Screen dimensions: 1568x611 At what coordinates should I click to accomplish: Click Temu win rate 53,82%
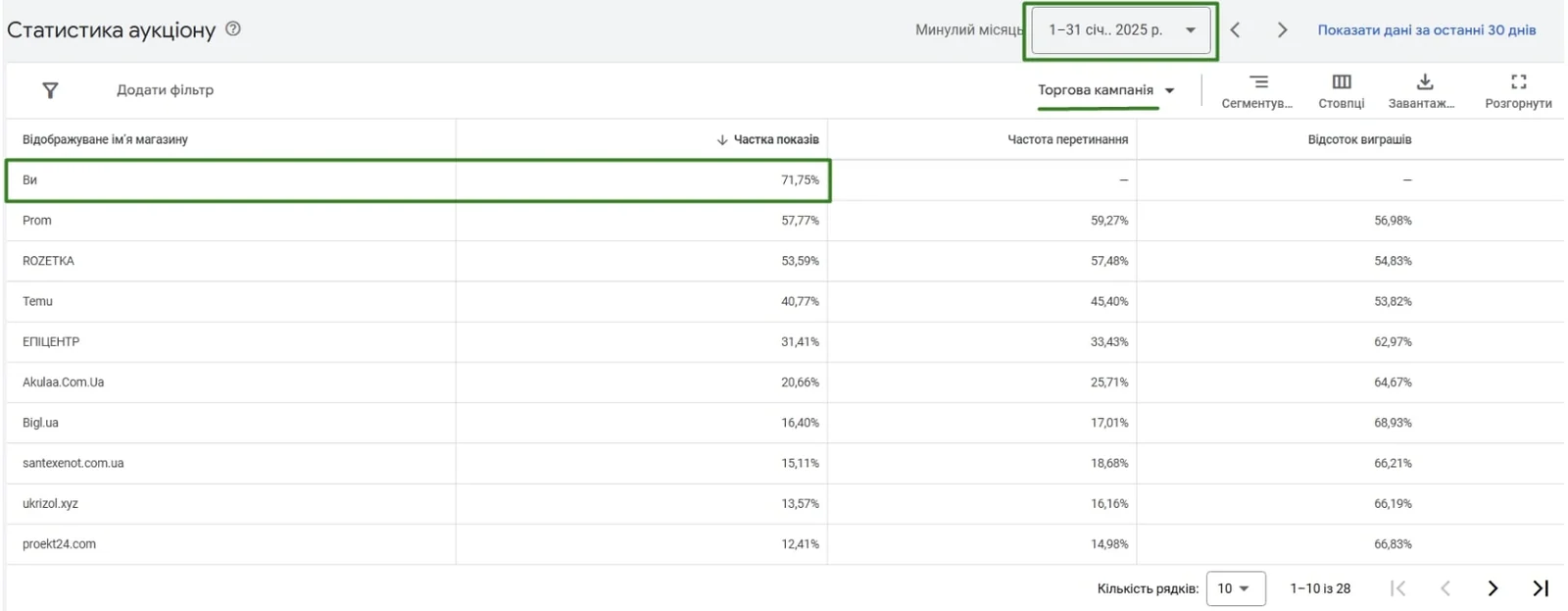(1393, 301)
